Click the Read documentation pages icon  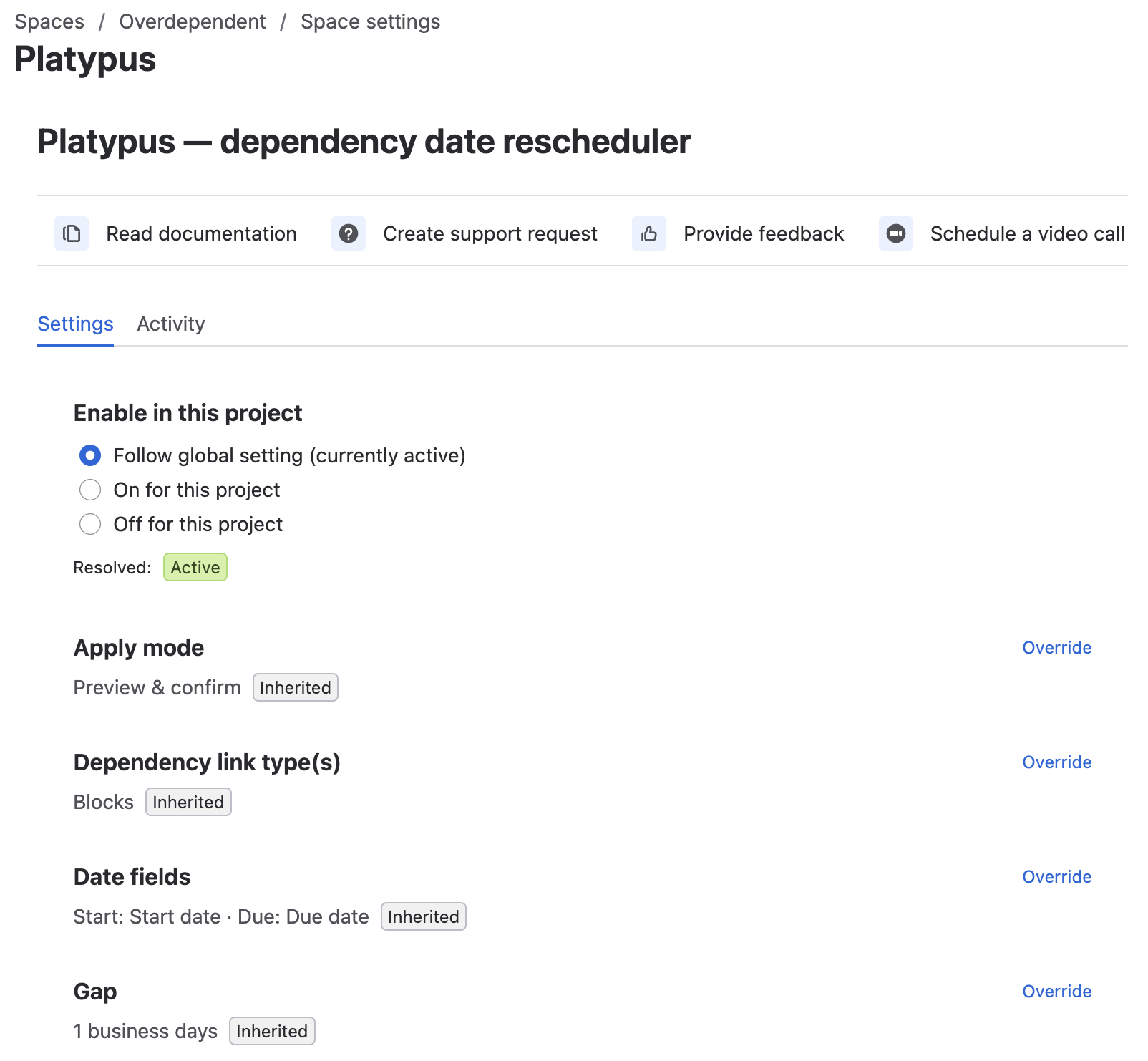[72, 233]
